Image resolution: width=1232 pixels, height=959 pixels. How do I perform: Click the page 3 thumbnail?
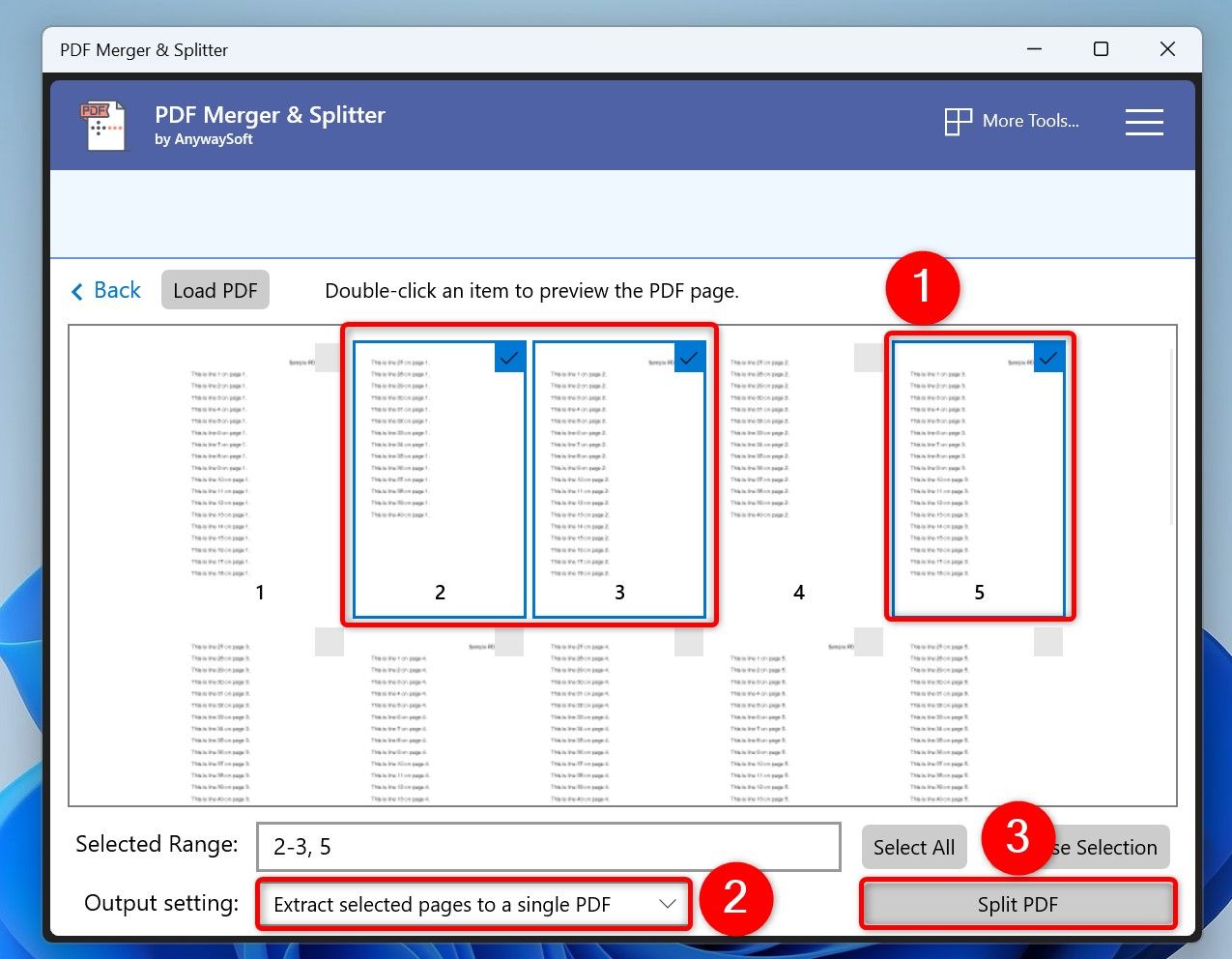coord(619,479)
